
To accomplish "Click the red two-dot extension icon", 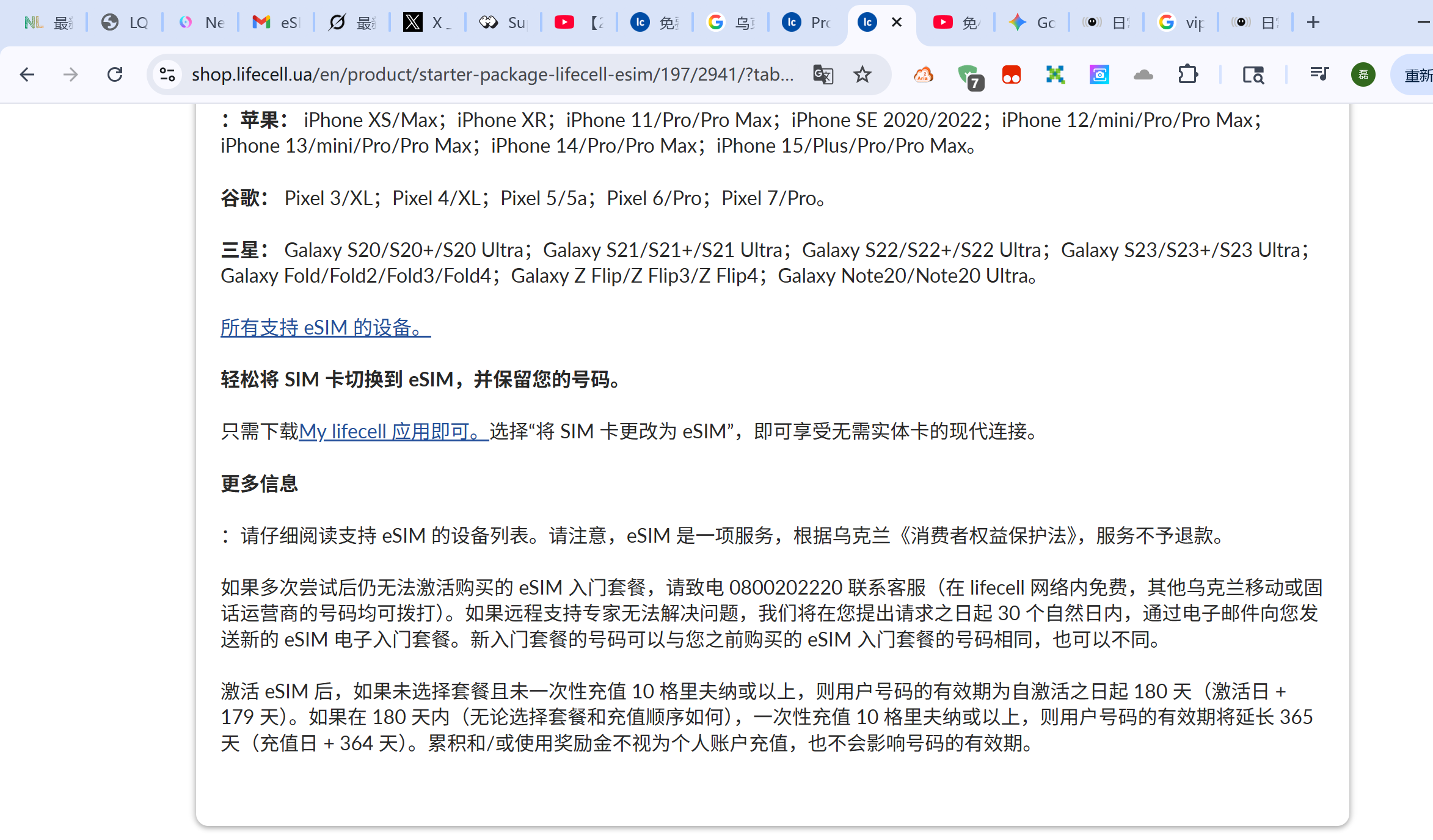I will tap(1012, 74).
